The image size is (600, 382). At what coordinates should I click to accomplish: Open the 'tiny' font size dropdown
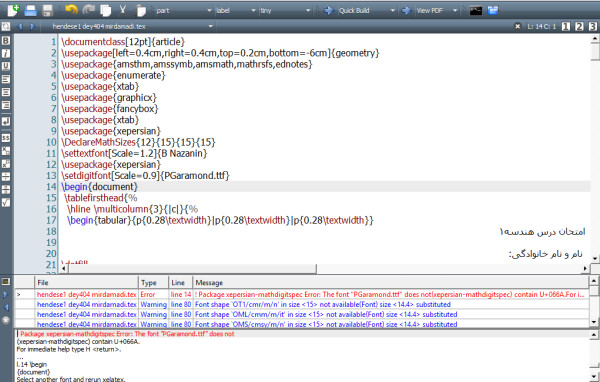285,11
